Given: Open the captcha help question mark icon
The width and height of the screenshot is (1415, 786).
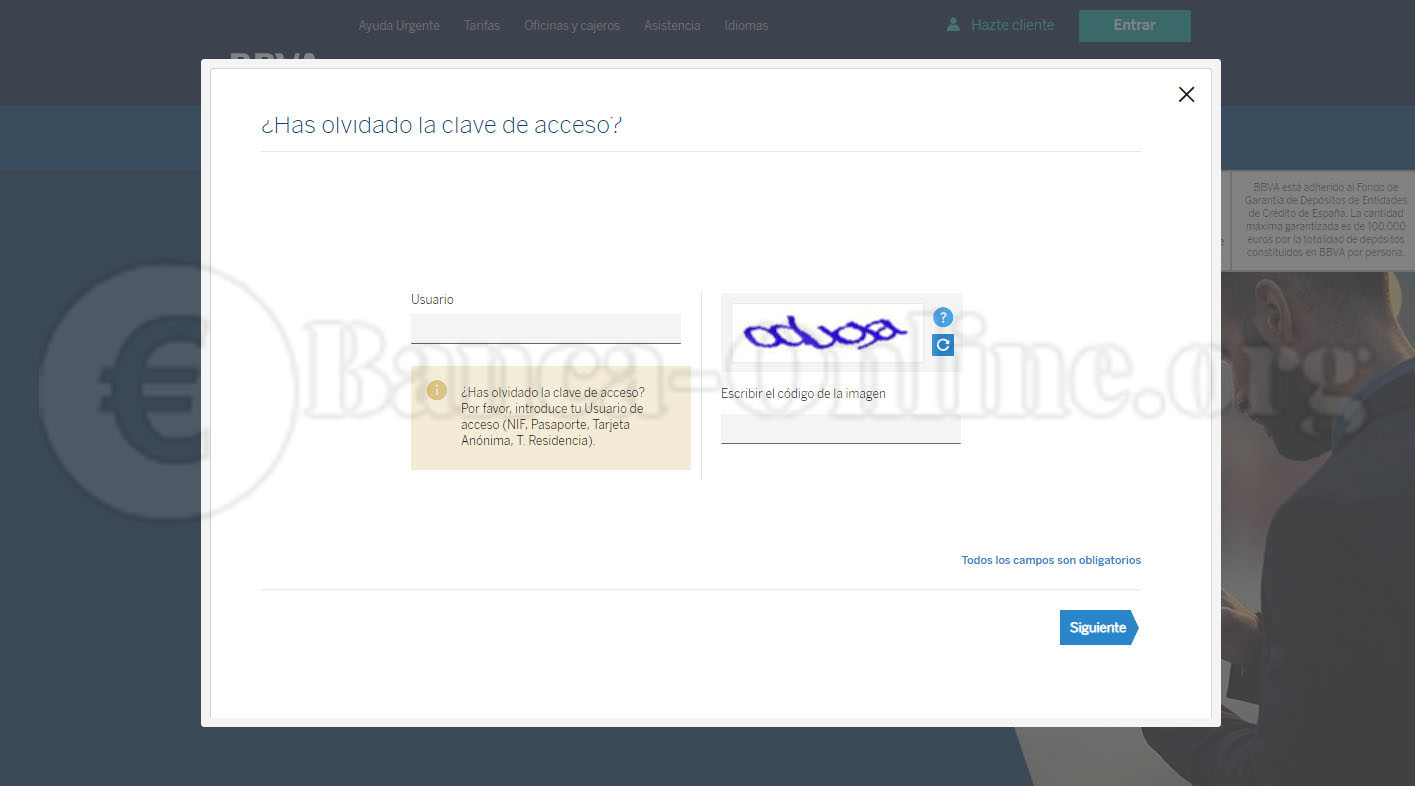Looking at the screenshot, I should [x=941, y=317].
